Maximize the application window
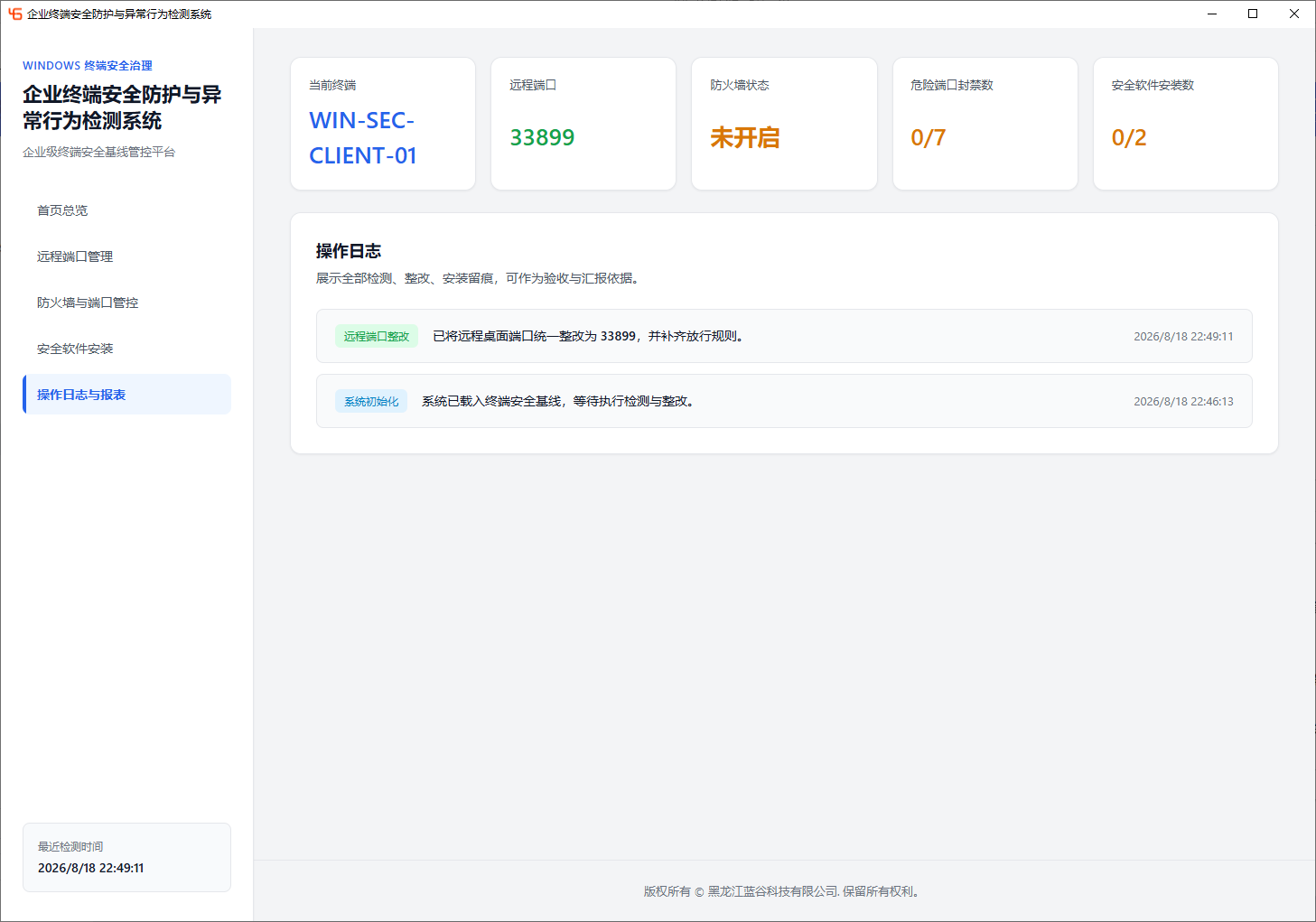The width and height of the screenshot is (1316, 922). pos(1253,14)
